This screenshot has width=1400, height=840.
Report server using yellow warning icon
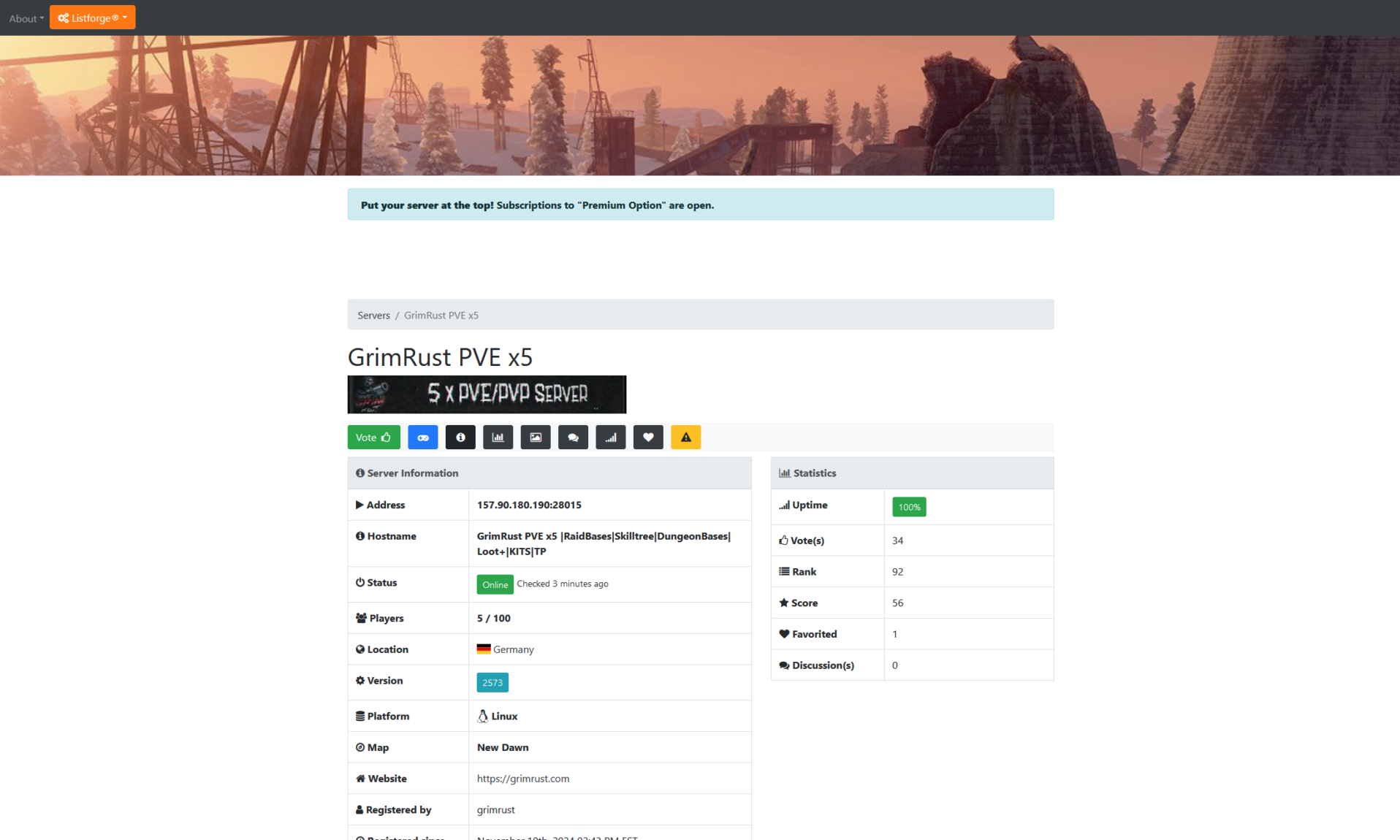(x=686, y=438)
